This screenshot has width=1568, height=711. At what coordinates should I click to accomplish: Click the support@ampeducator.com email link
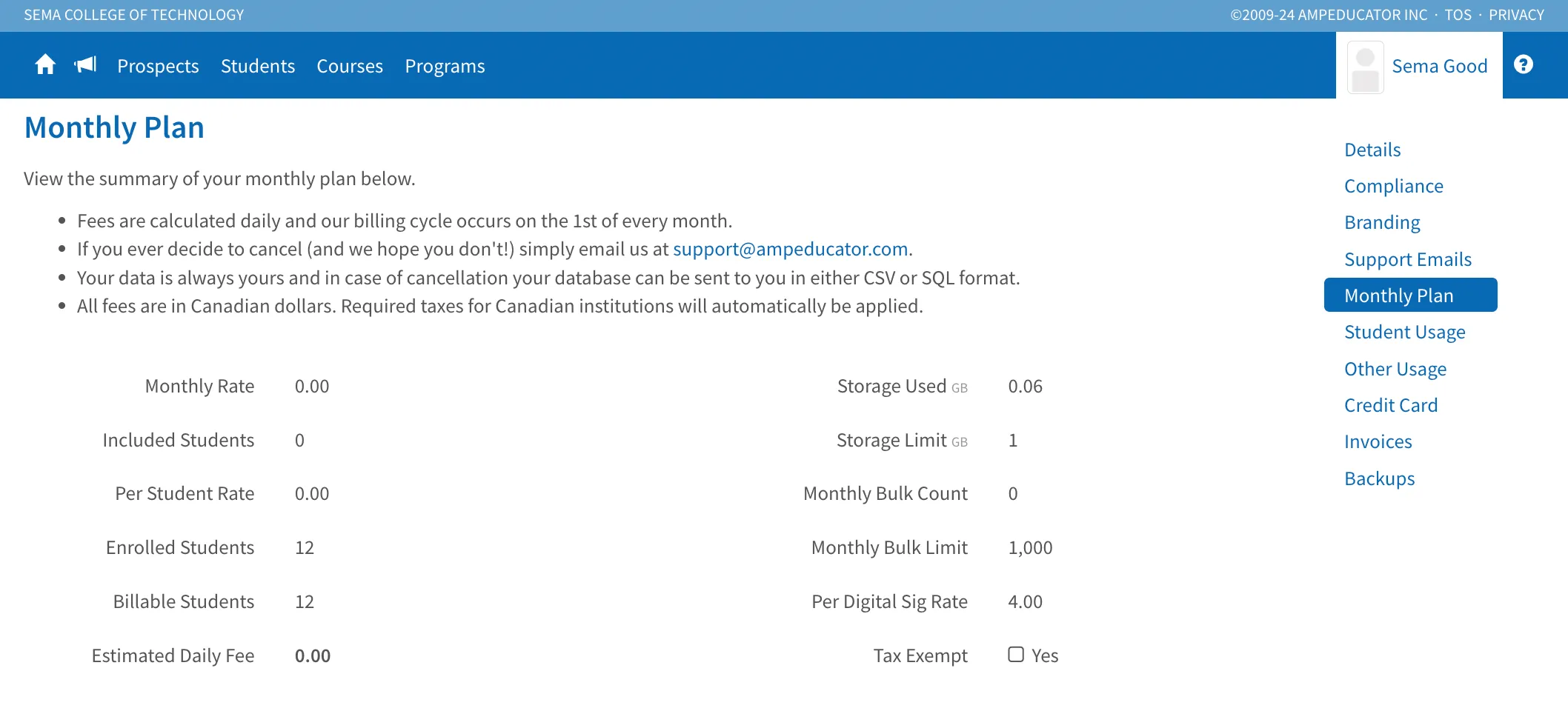coord(791,249)
